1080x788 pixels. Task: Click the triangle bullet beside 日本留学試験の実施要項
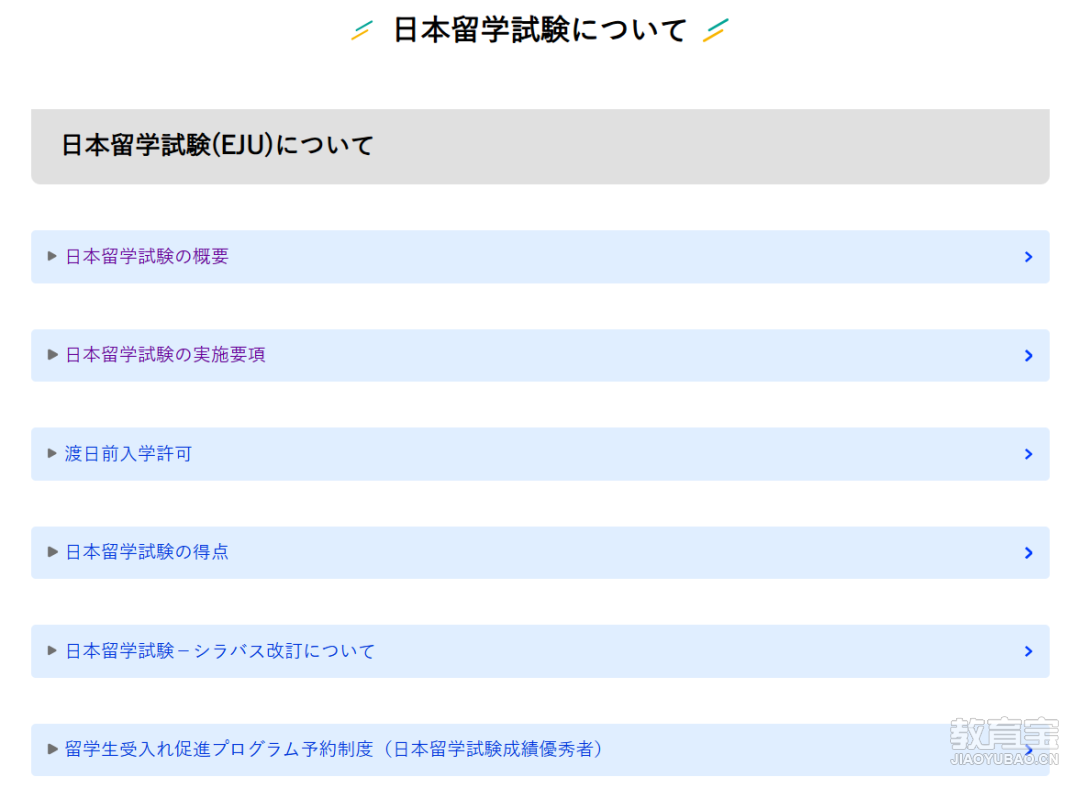(x=52, y=355)
